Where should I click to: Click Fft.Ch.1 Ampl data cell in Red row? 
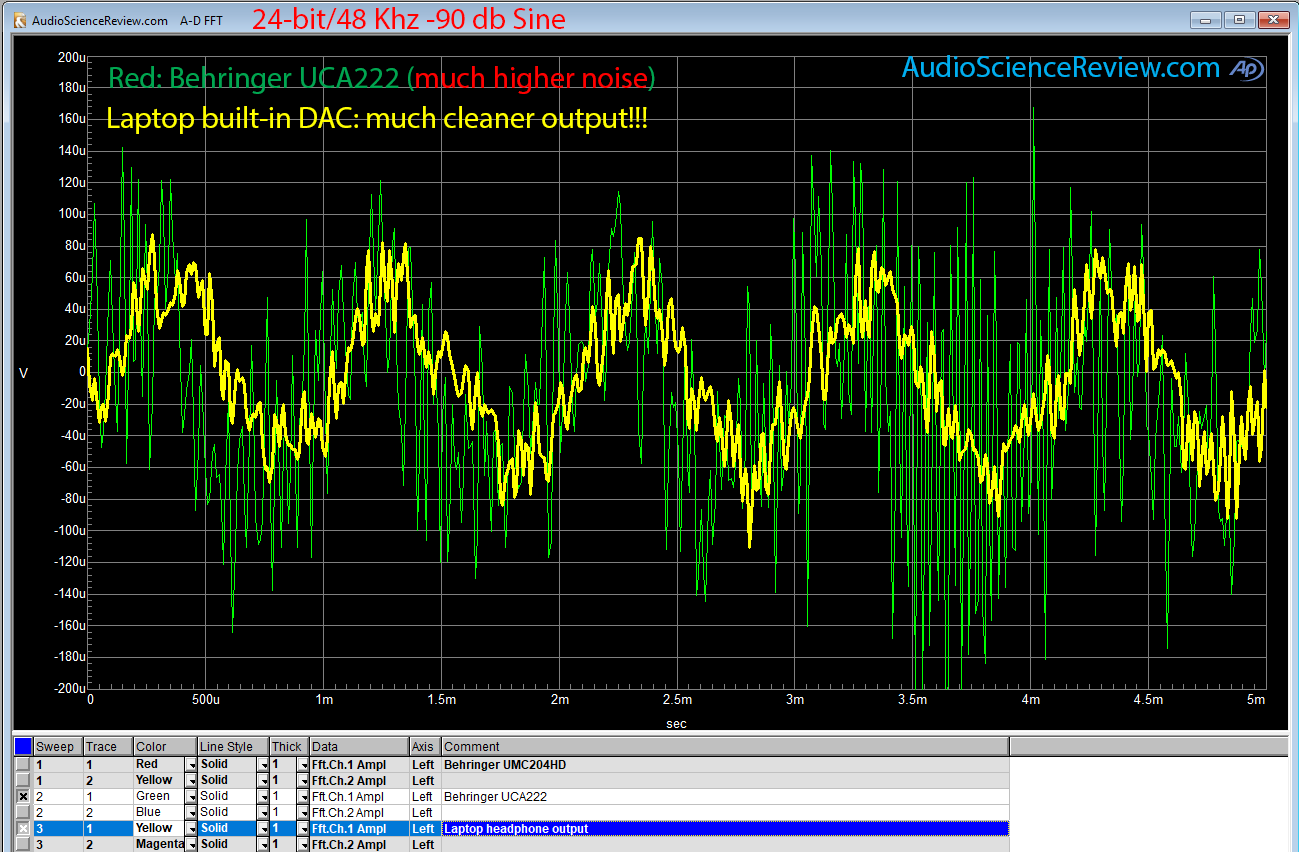(359, 764)
